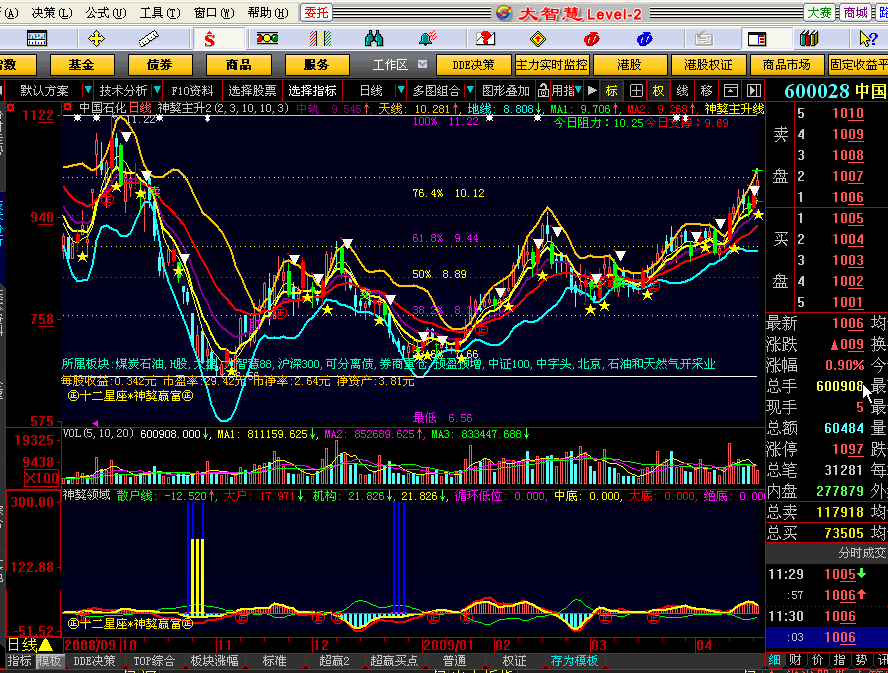This screenshot has width=888, height=673.
Task: Click the crosshair move cursor icon
Action: click(96, 39)
